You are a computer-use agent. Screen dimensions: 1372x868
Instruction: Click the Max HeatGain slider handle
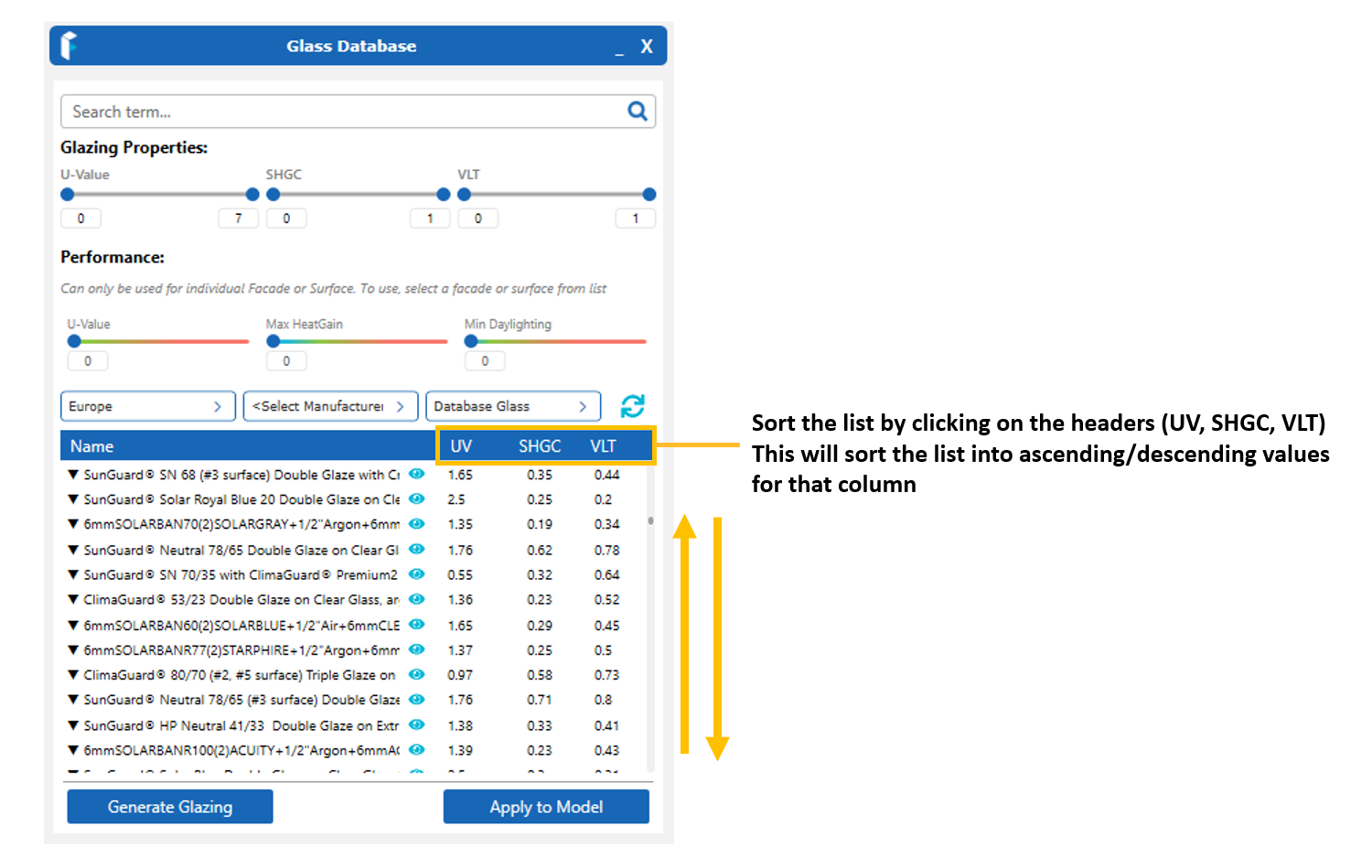273,341
